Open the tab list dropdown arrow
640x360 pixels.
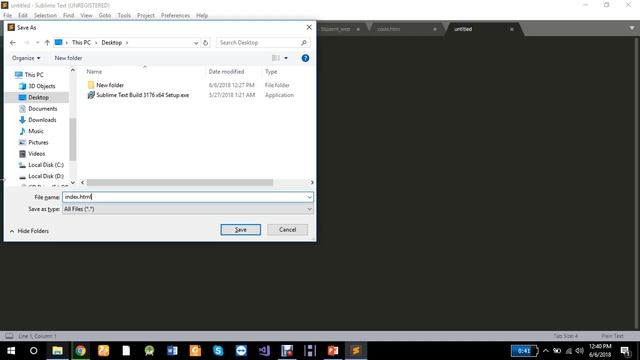click(631, 28)
